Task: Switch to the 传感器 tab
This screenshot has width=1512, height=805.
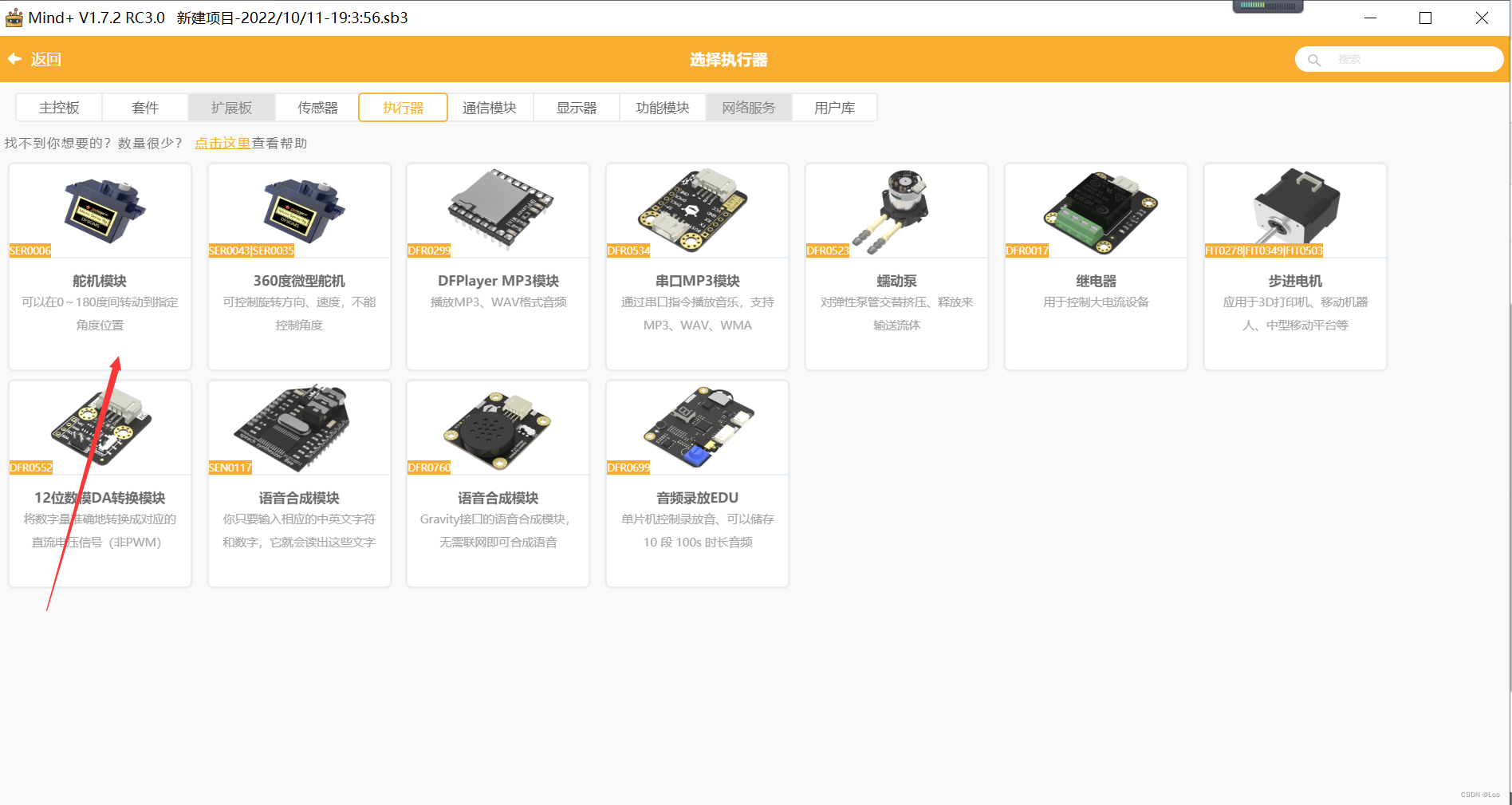Action: (317, 108)
